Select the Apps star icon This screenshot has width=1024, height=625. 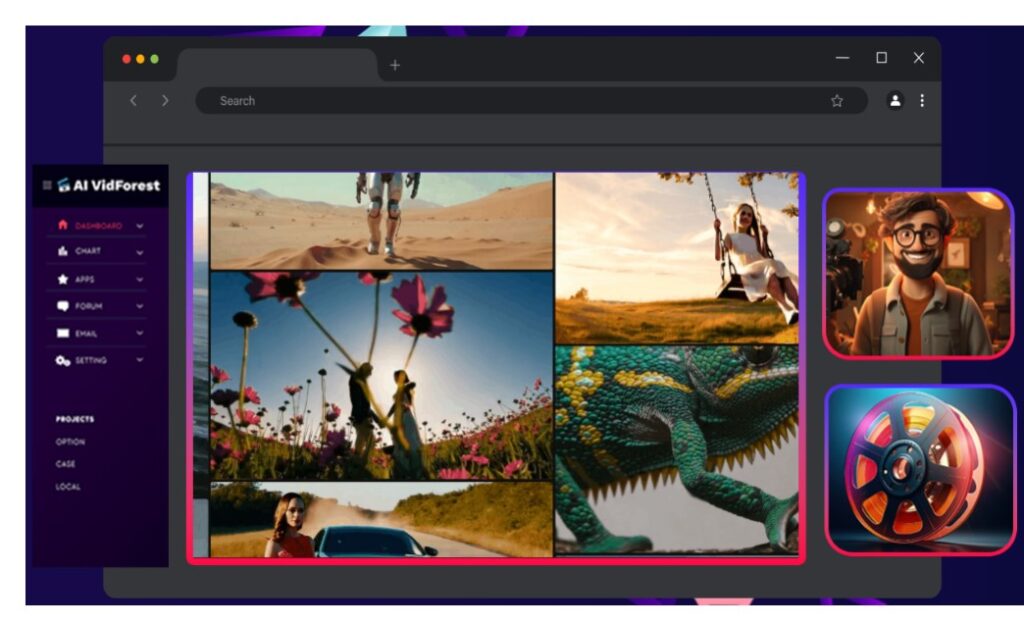coord(63,279)
